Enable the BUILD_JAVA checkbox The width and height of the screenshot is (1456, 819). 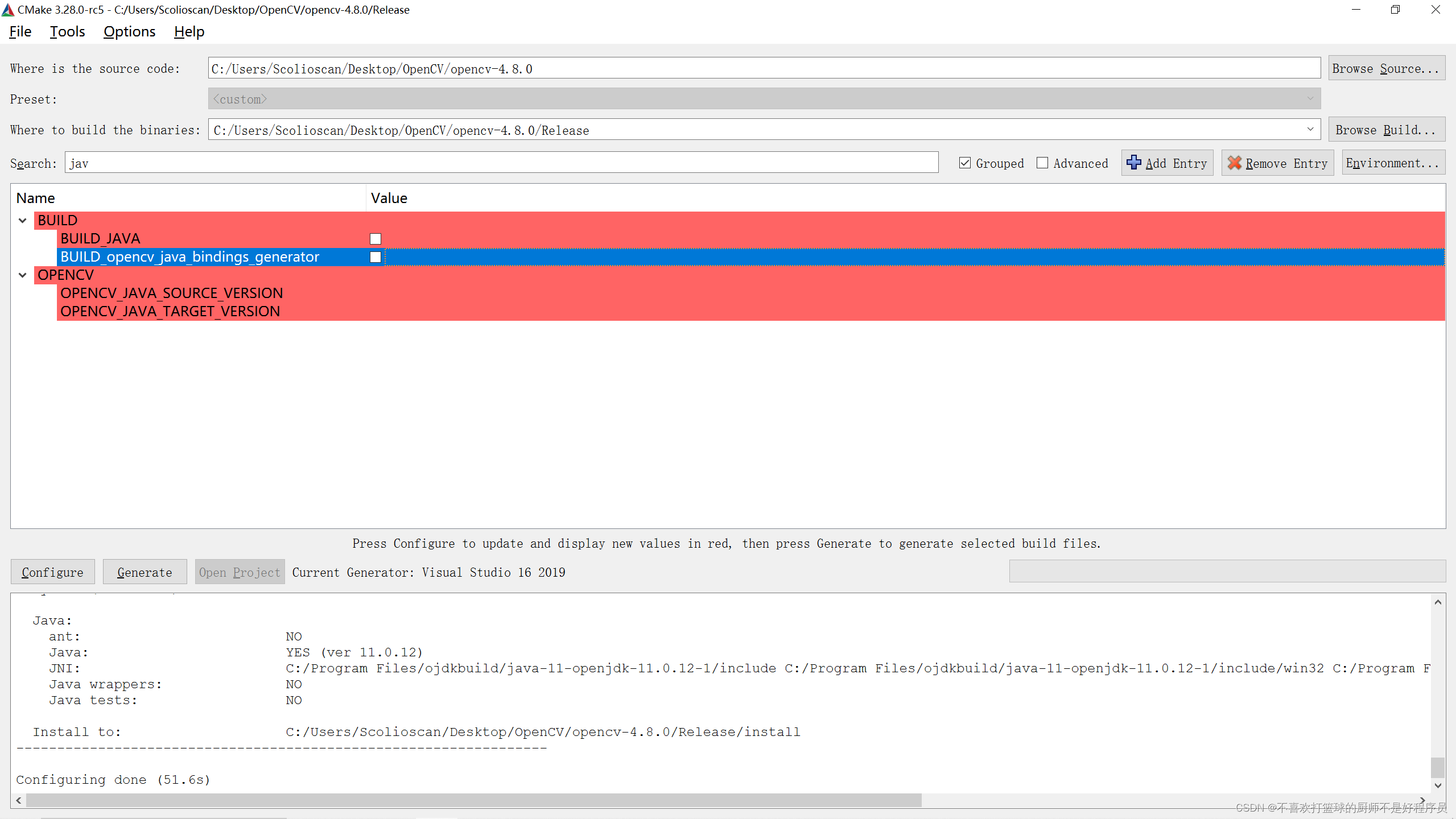[x=376, y=238]
